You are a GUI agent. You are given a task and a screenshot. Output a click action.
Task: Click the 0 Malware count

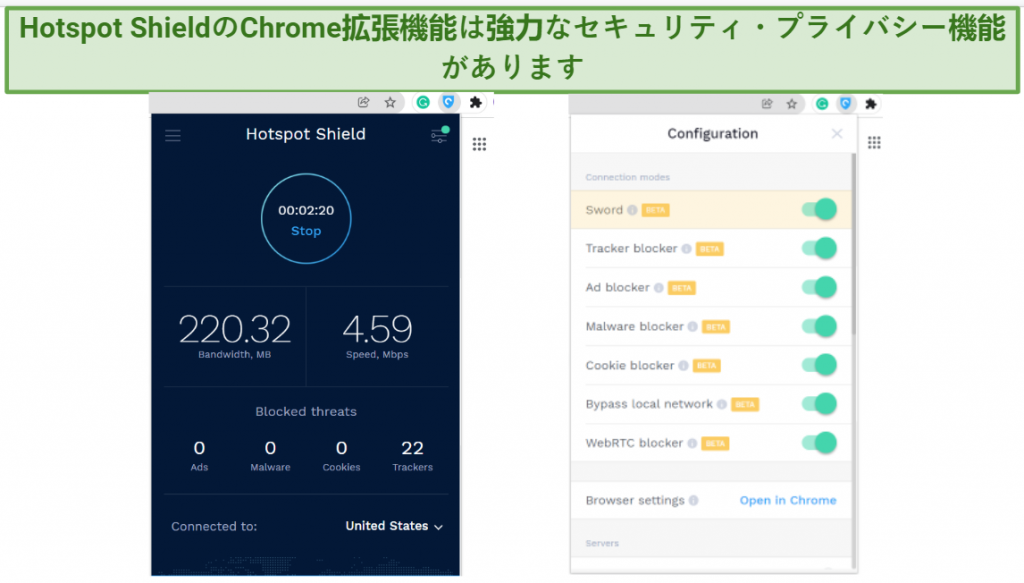coord(270,448)
